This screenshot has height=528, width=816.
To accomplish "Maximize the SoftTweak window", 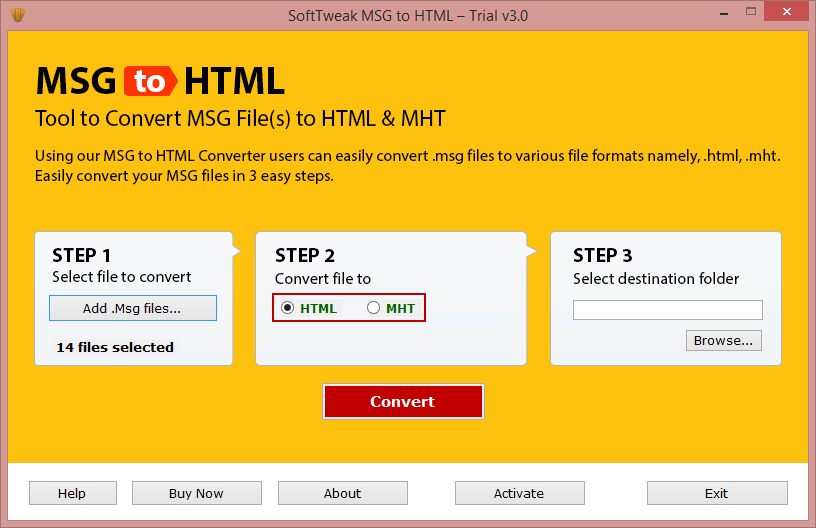I will 750,11.
